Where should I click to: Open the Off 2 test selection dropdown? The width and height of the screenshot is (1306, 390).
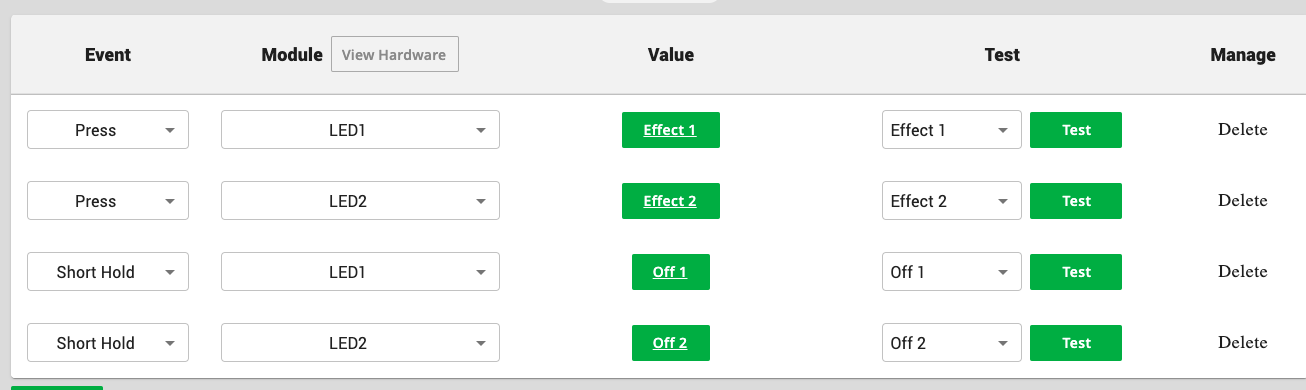952,343
